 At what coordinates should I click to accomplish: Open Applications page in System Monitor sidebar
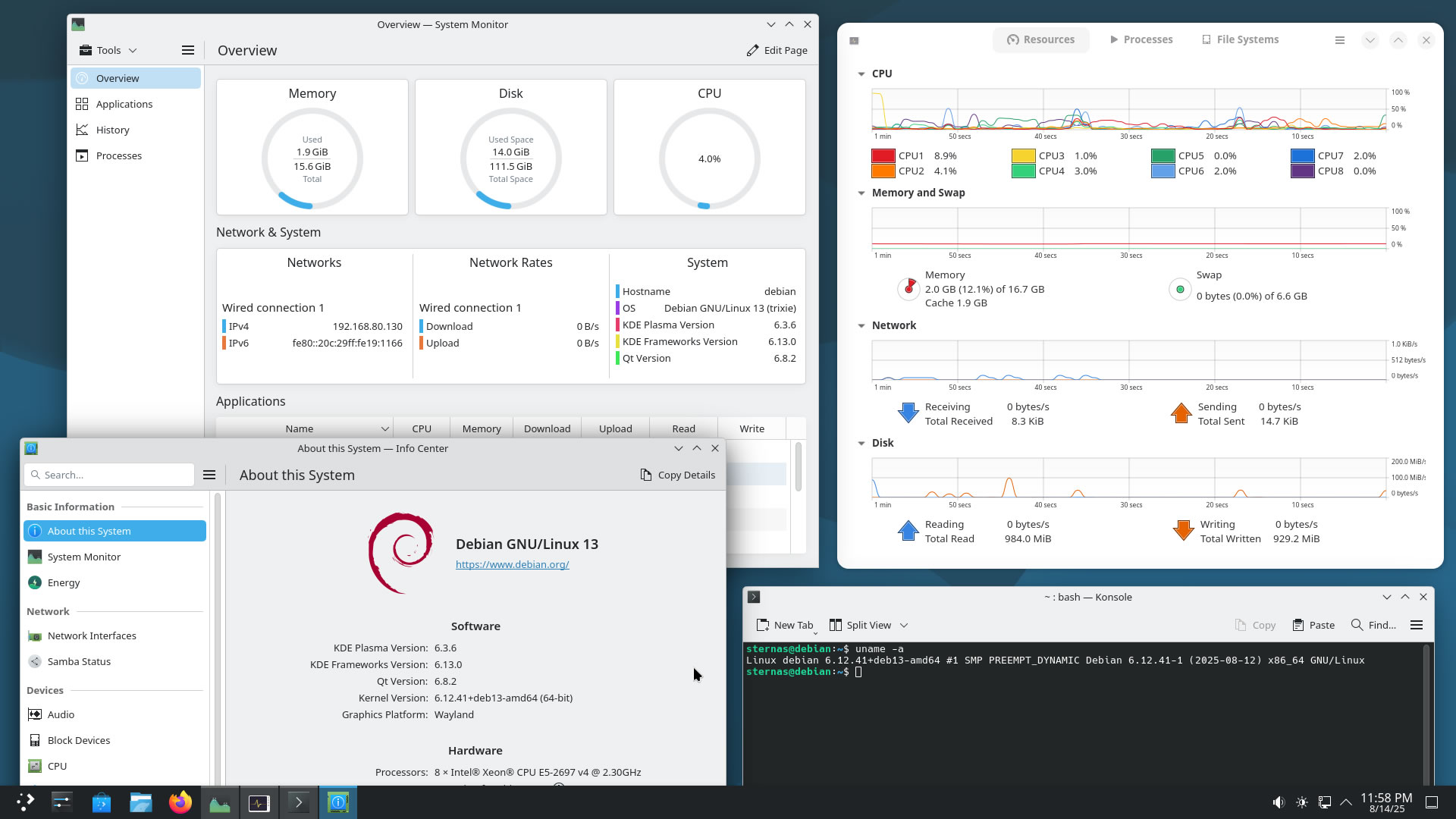(136, 104)
